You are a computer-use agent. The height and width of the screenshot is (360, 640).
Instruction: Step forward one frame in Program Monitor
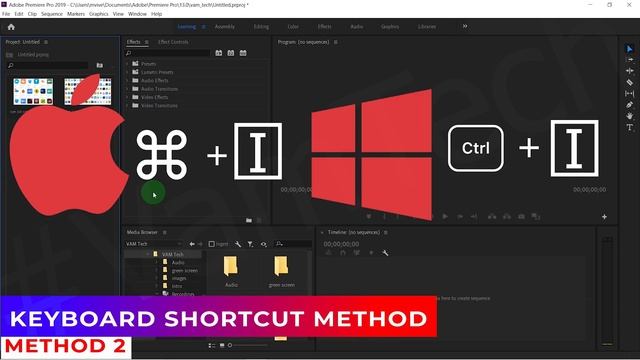click(x=460, y=216)
